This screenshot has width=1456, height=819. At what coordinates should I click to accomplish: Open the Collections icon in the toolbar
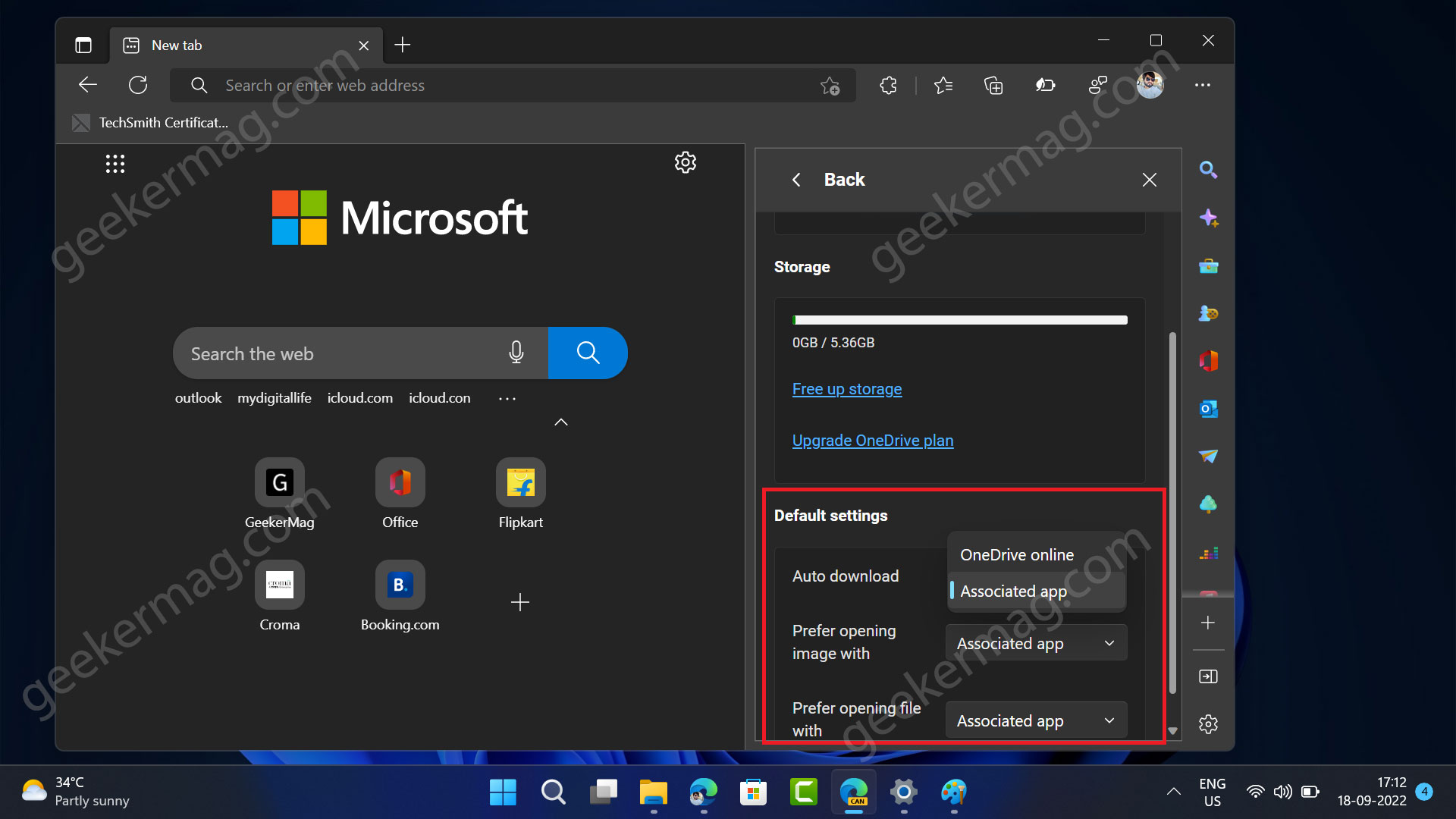click(993, 85)
